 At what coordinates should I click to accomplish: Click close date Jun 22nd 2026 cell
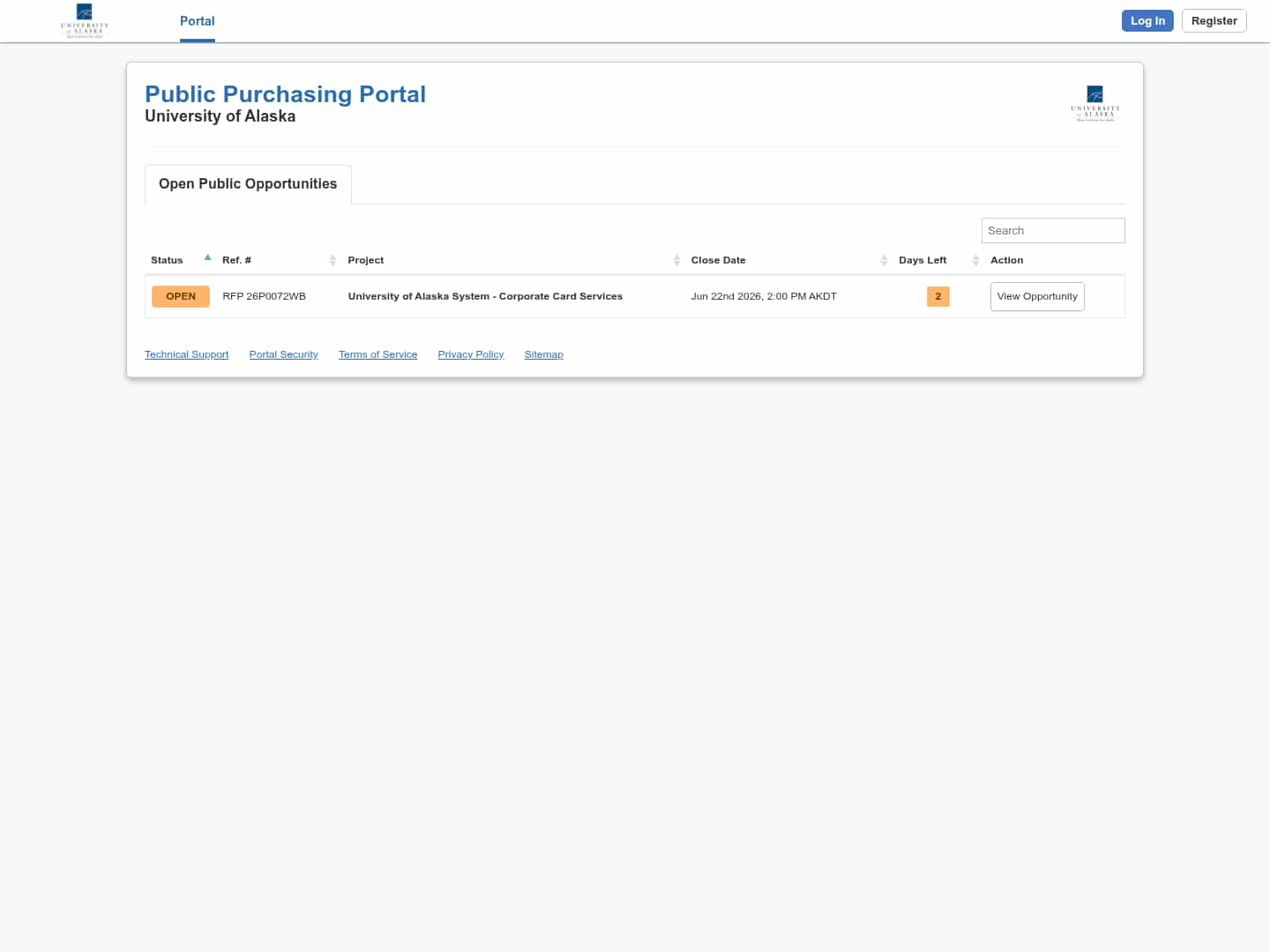pyautogui.click(x=764, y=296)
